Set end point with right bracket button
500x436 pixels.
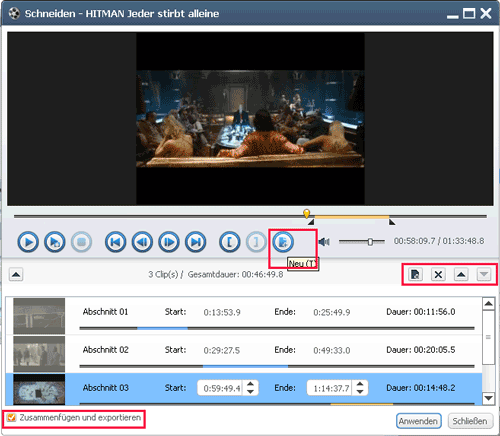click(x=256, y=242)
